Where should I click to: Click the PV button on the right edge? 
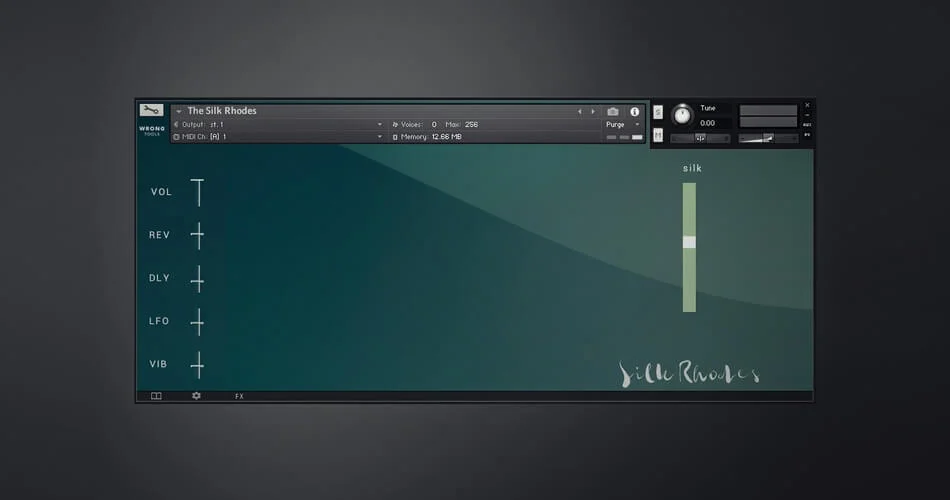(x=807, y=135)
